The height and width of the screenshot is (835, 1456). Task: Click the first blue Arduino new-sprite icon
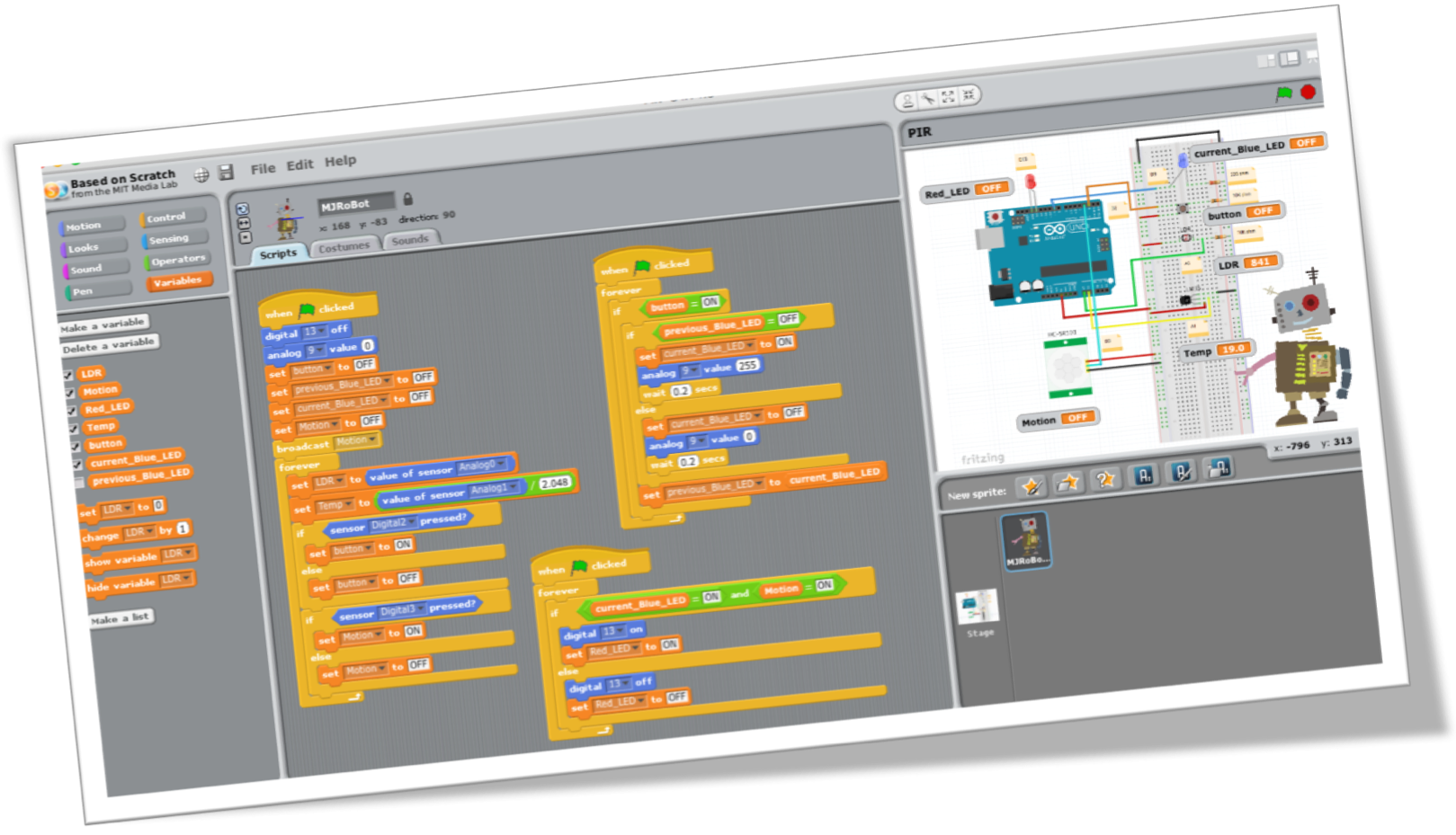[x=1143, y=475]
